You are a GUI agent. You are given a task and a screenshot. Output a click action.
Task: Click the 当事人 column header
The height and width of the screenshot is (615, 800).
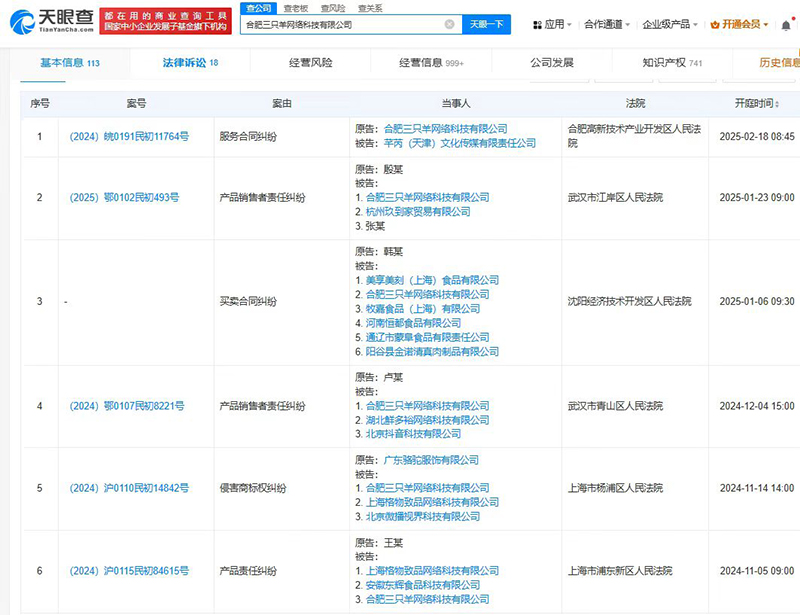click(456, 104)
